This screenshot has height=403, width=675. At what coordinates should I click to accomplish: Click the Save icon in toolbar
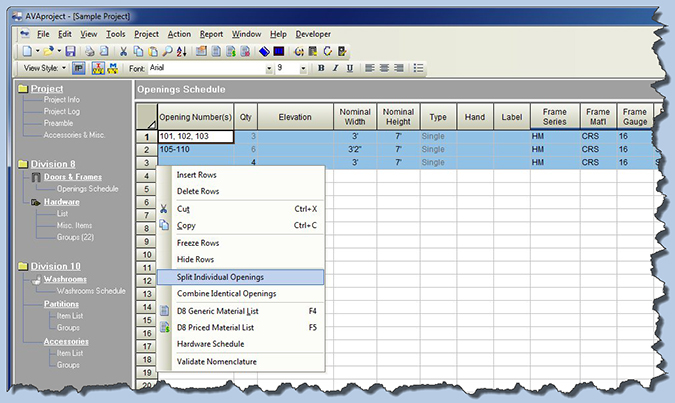click(x=70, y=51)
